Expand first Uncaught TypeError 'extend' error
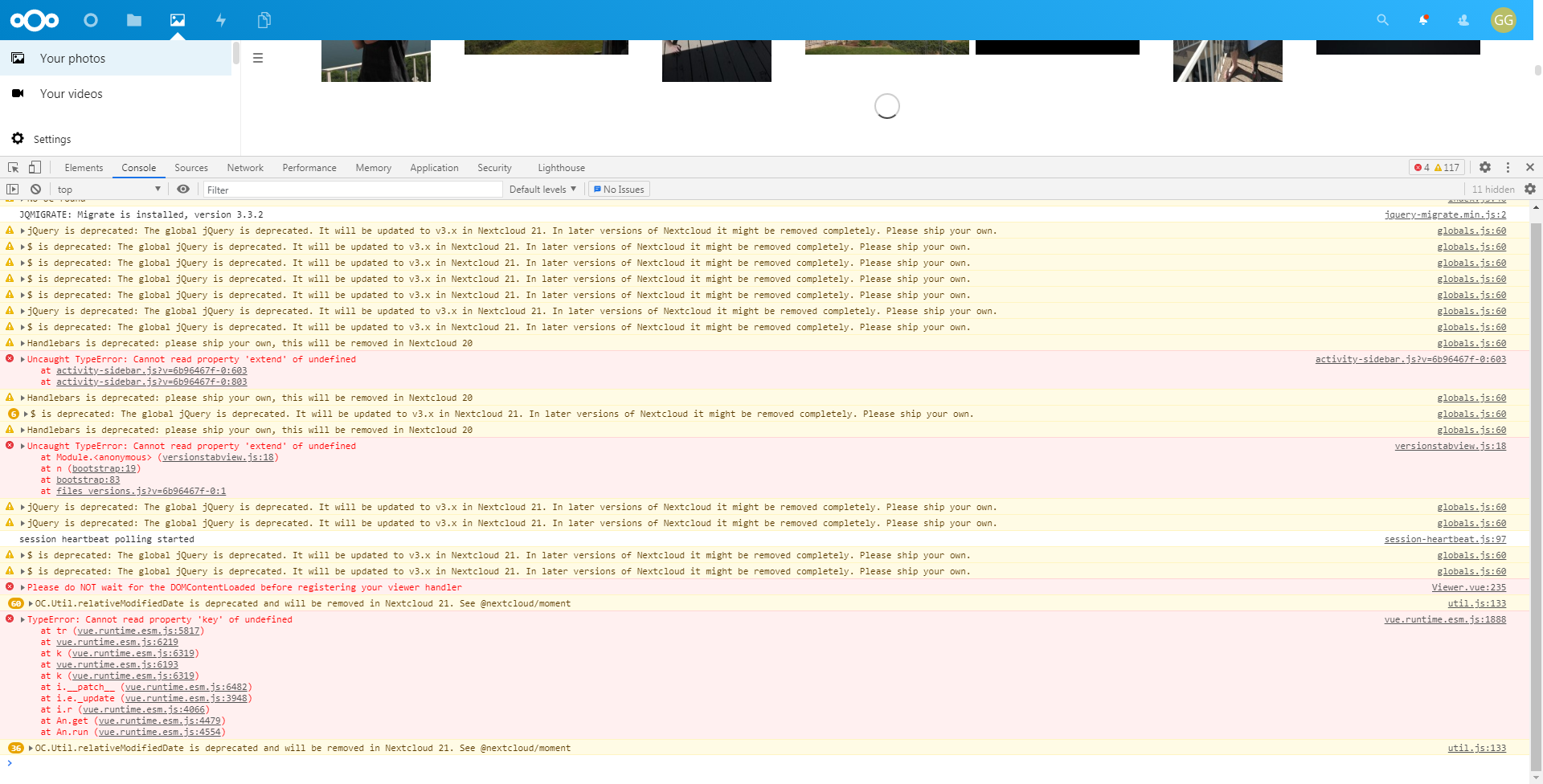Image resolution: width=1543 pixels, height=784 pixels. pos(23,359)
